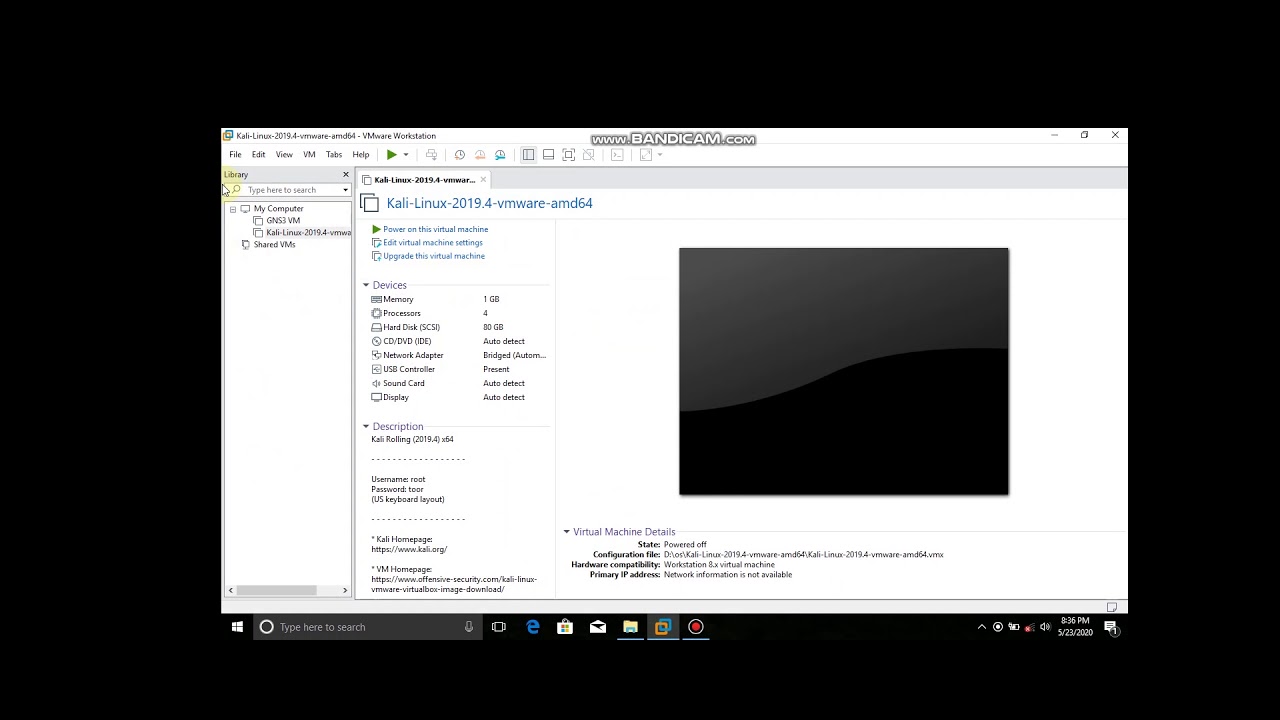Collapse the Description section
Screen dimensions: 1280x720
pos(366,427)
